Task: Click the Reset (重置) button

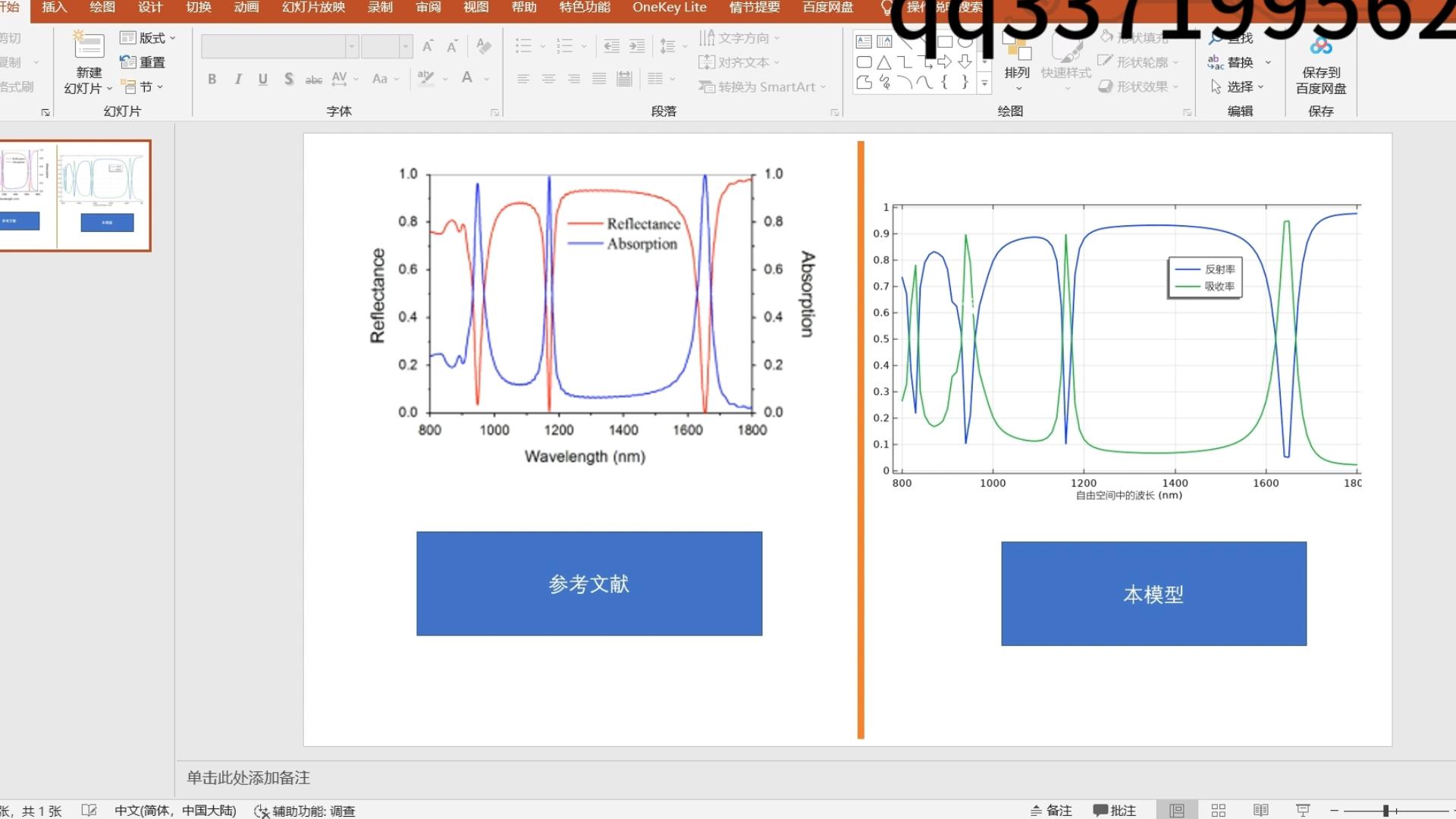Action: (143, 62)
